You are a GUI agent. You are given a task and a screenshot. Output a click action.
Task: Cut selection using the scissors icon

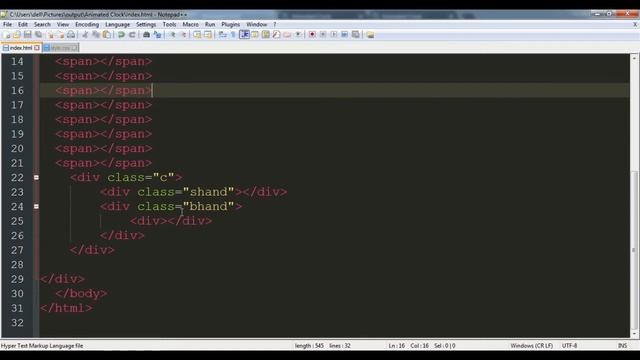(85, 35)
